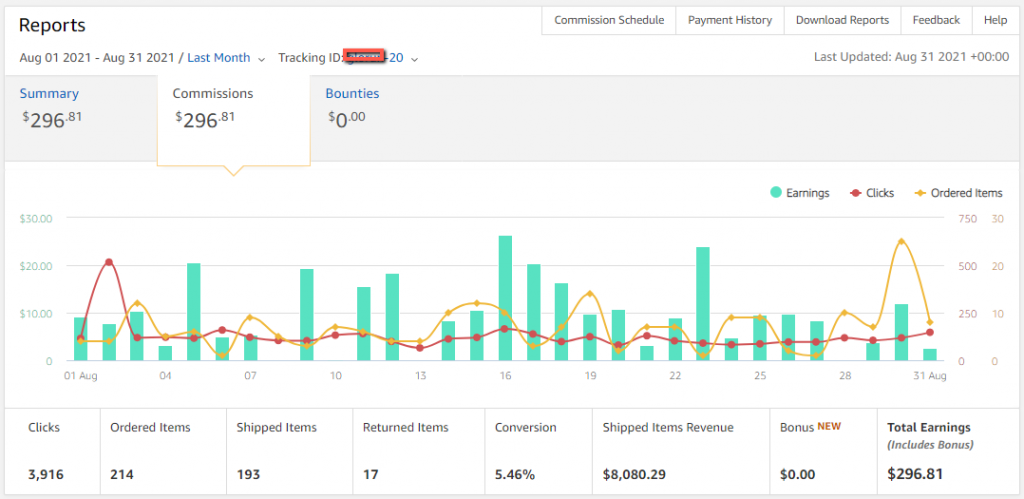Toggle the Ordered Items legend item

tap(958, 193)
